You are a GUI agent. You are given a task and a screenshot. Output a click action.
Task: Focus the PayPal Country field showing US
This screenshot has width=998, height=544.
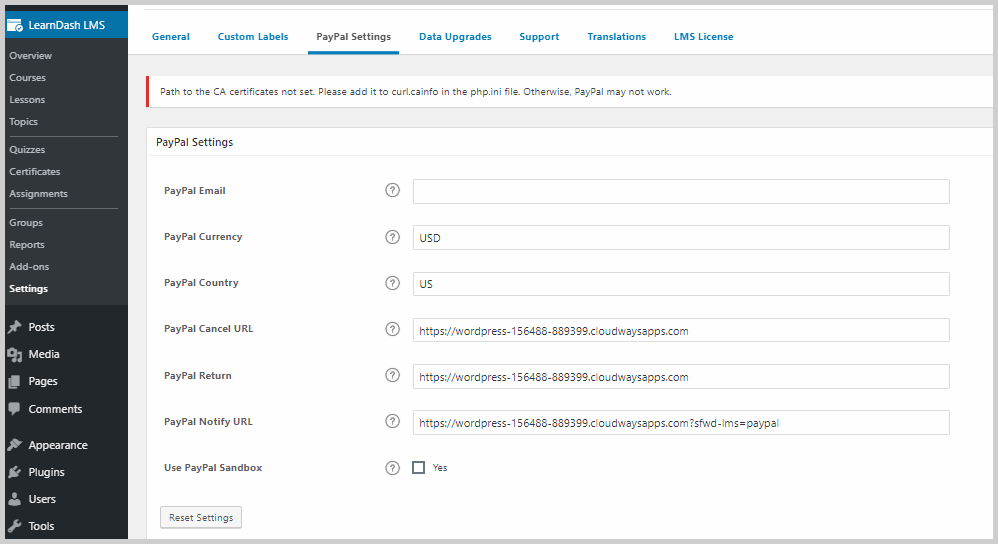pos(681,284)
